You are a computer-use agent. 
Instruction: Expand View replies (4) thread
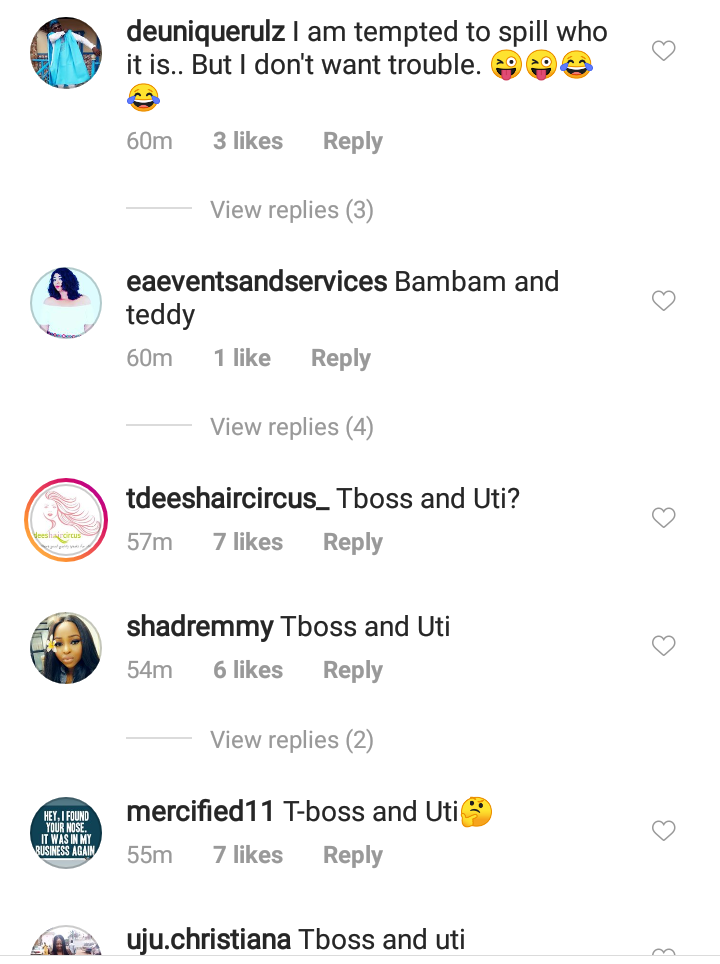click(291, 427)
